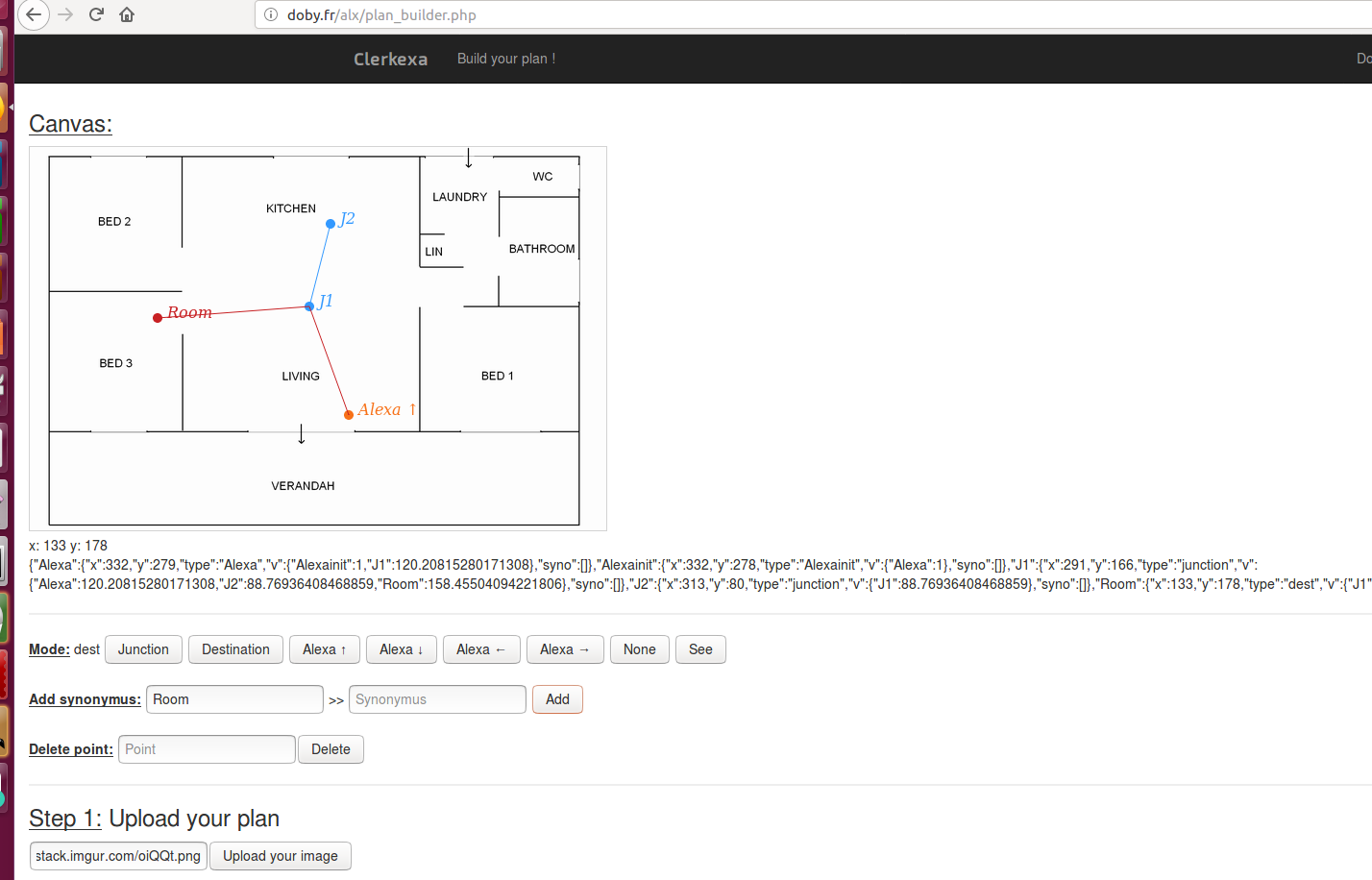The height and width of the screenshot is (880, 1372).
Task: Click BED 3 room label on plan
Action: tap(116, 363)
